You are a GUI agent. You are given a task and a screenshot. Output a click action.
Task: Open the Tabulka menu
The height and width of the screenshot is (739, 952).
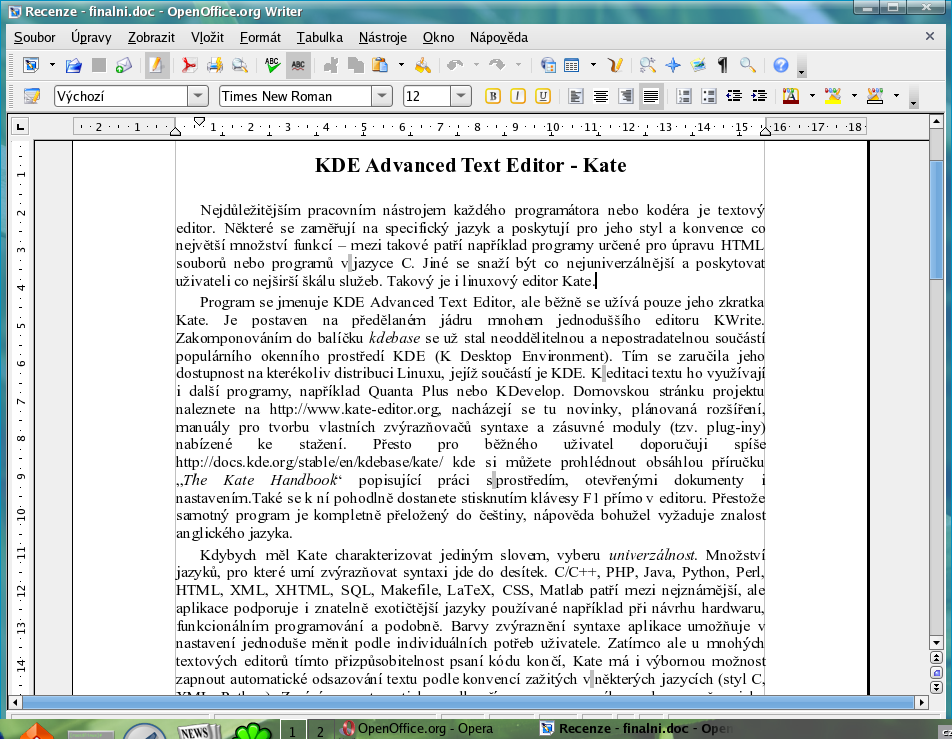pyautogui.click(x=319, y=38)
